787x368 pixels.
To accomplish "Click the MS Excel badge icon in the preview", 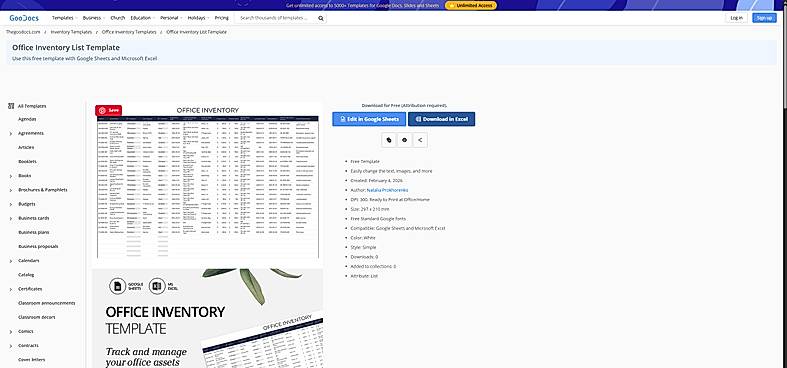I will (157, 286).
